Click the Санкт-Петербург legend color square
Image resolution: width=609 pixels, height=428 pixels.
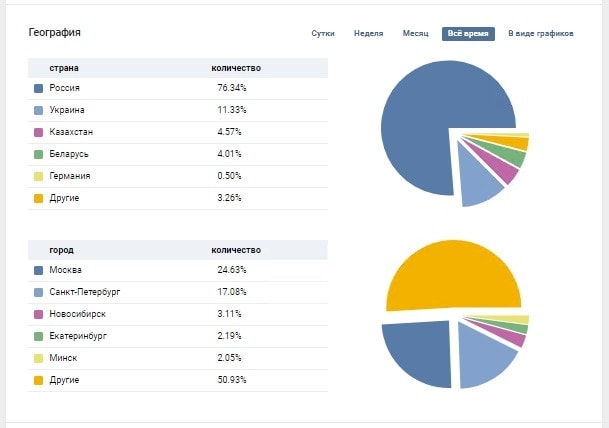tap(38, 292)
